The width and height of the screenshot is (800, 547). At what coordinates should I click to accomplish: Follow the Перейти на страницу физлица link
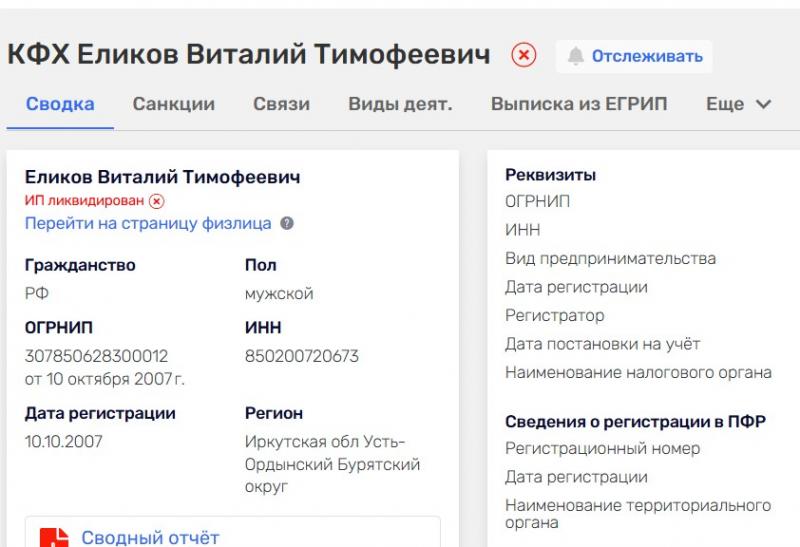148,223
